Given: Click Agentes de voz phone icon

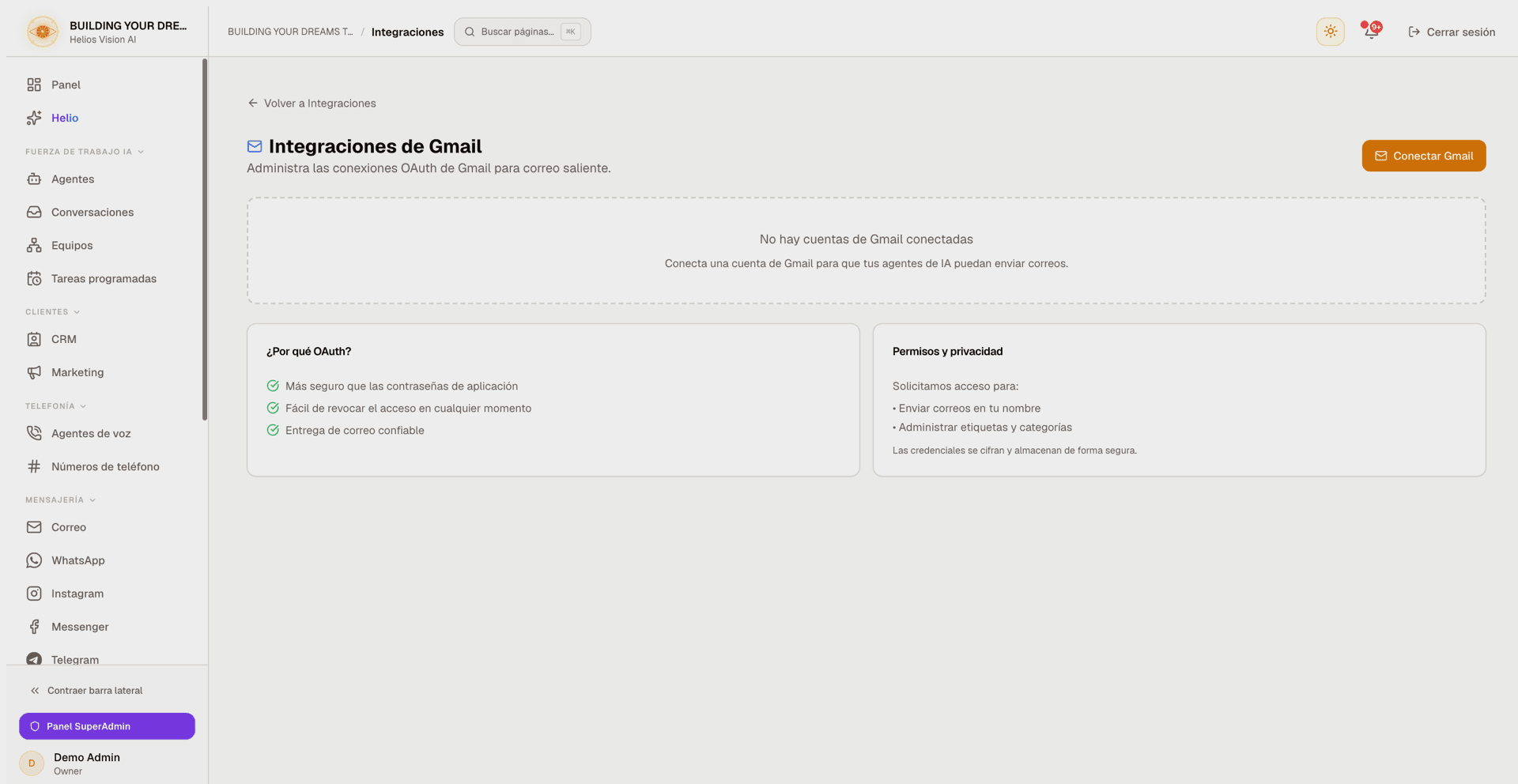Looking at the screenshot, I should [34, 434].
